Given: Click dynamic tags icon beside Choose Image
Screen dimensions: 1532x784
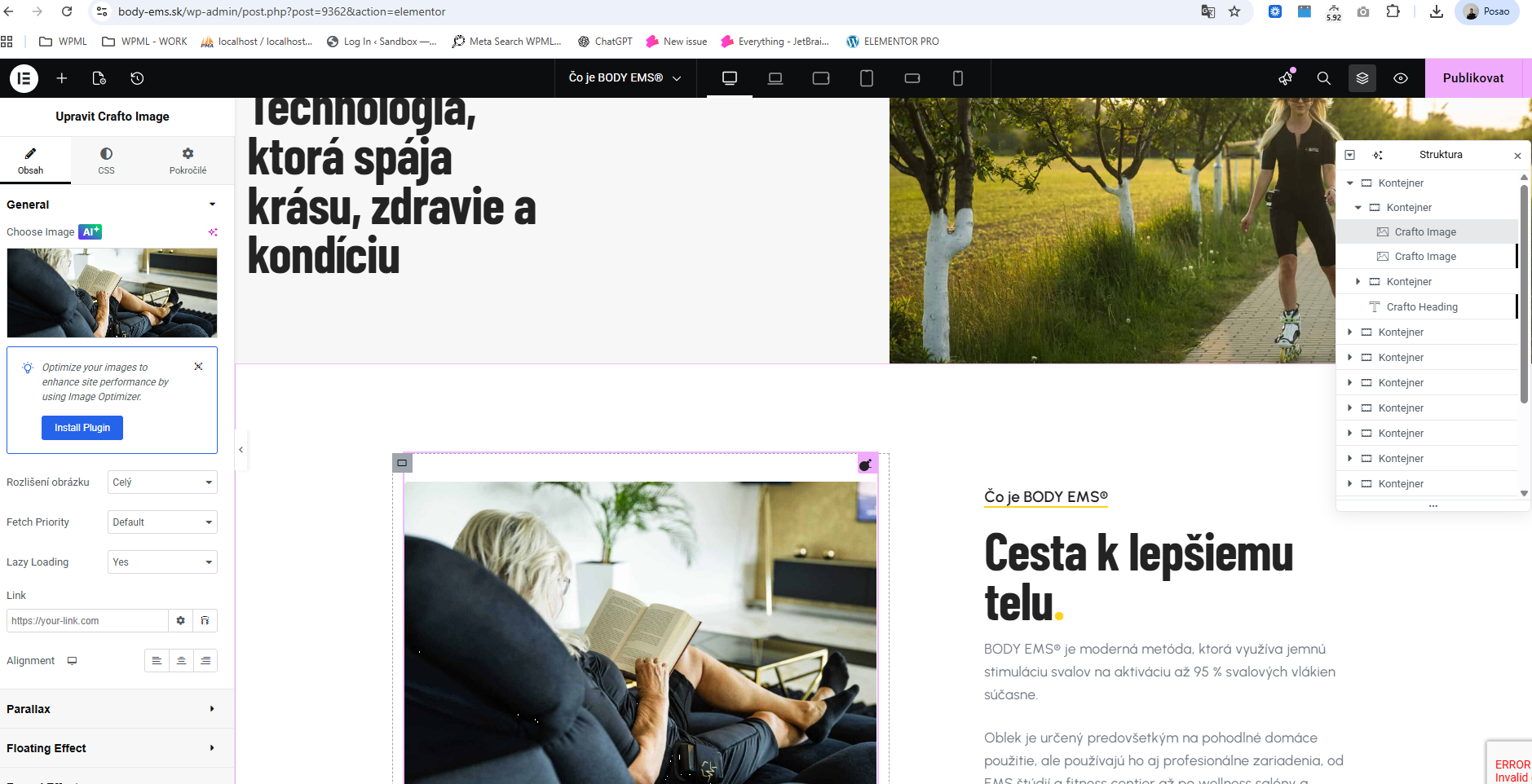Looking at the screenshot, I should click(213, 232).
